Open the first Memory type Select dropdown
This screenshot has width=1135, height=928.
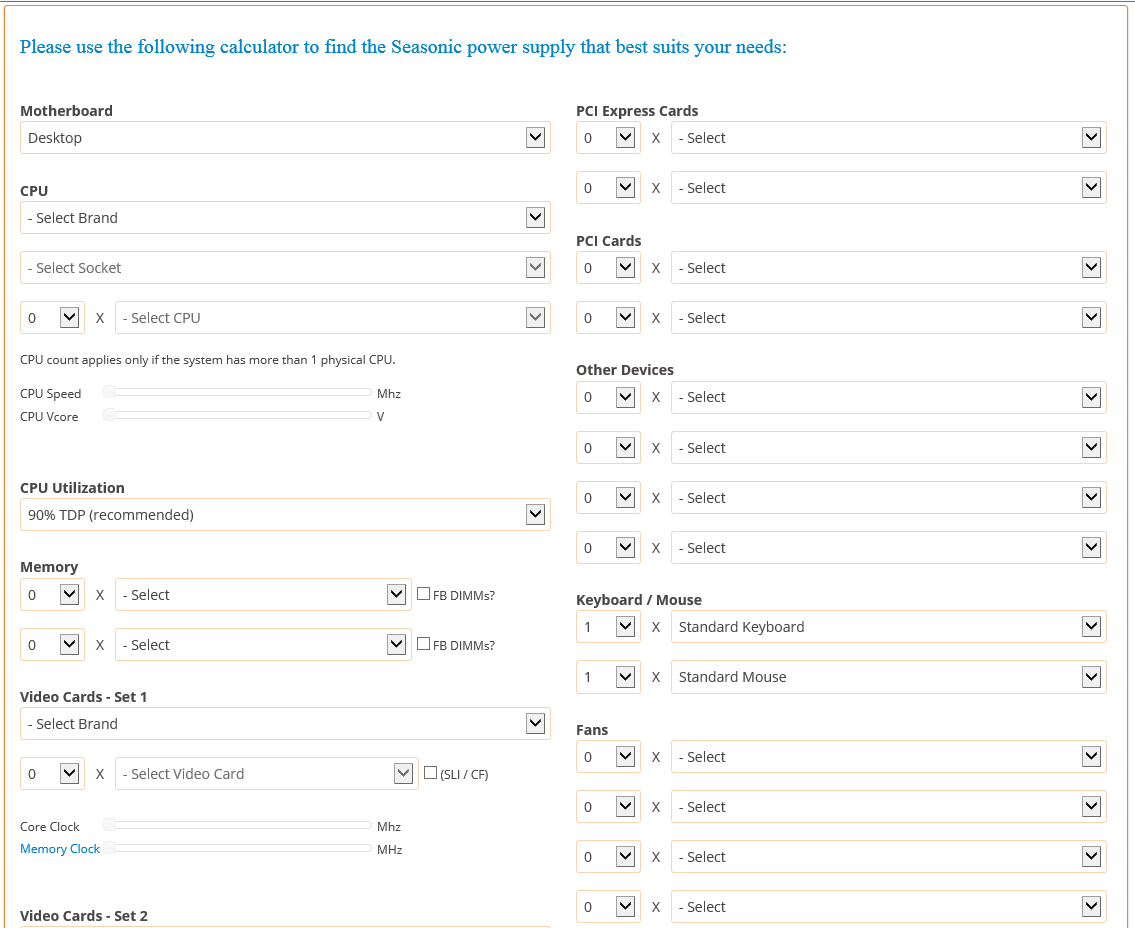coord(263,595)
